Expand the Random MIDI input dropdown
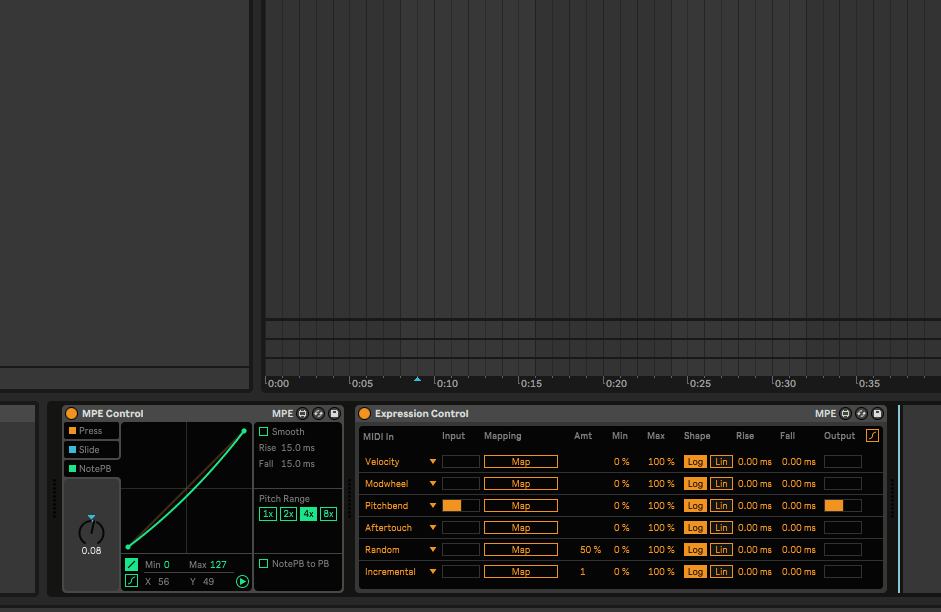This screenshot has width=941, height=612. 433,550
